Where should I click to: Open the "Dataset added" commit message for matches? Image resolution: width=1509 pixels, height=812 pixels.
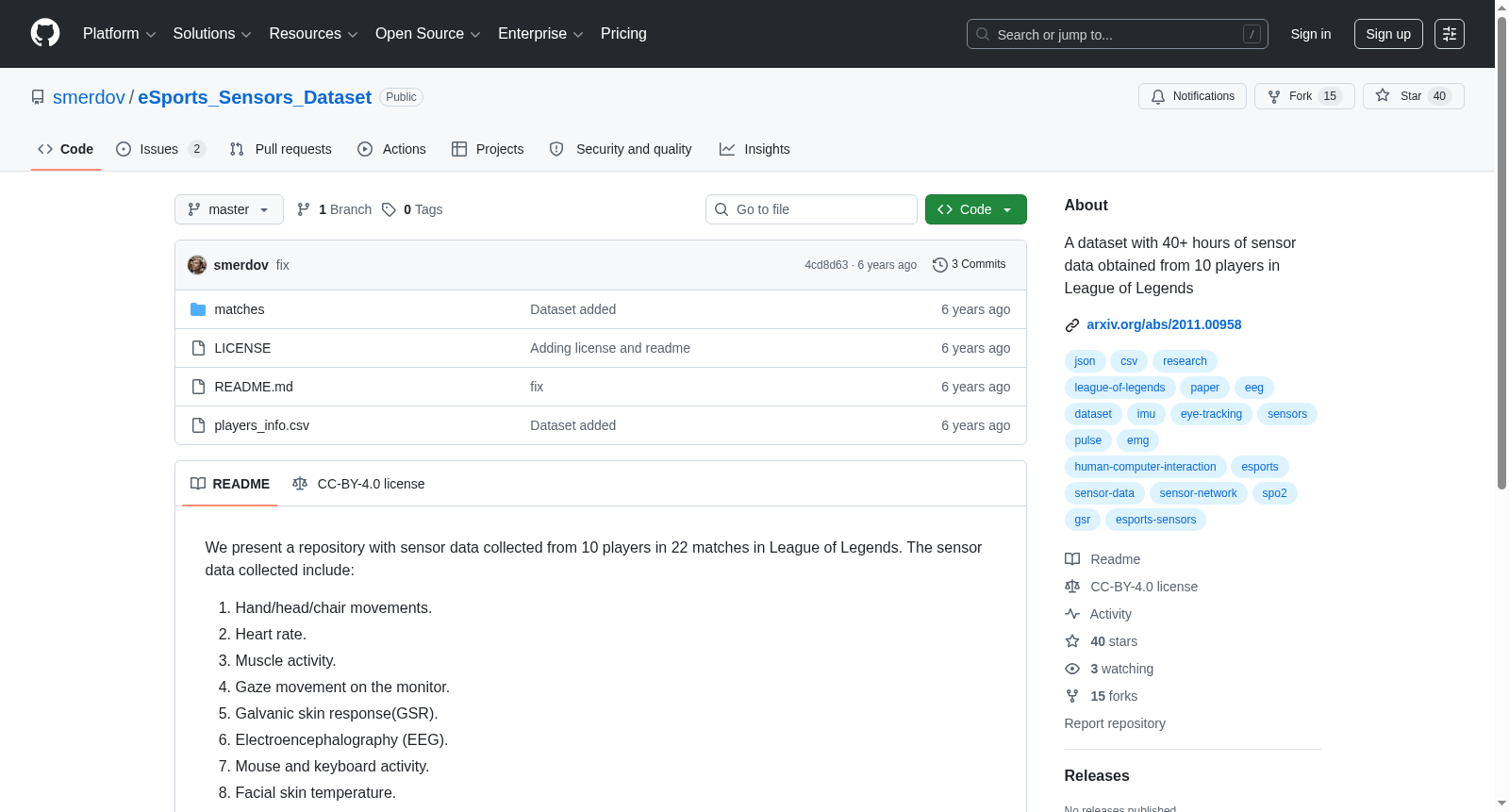[x=572, y=309]
